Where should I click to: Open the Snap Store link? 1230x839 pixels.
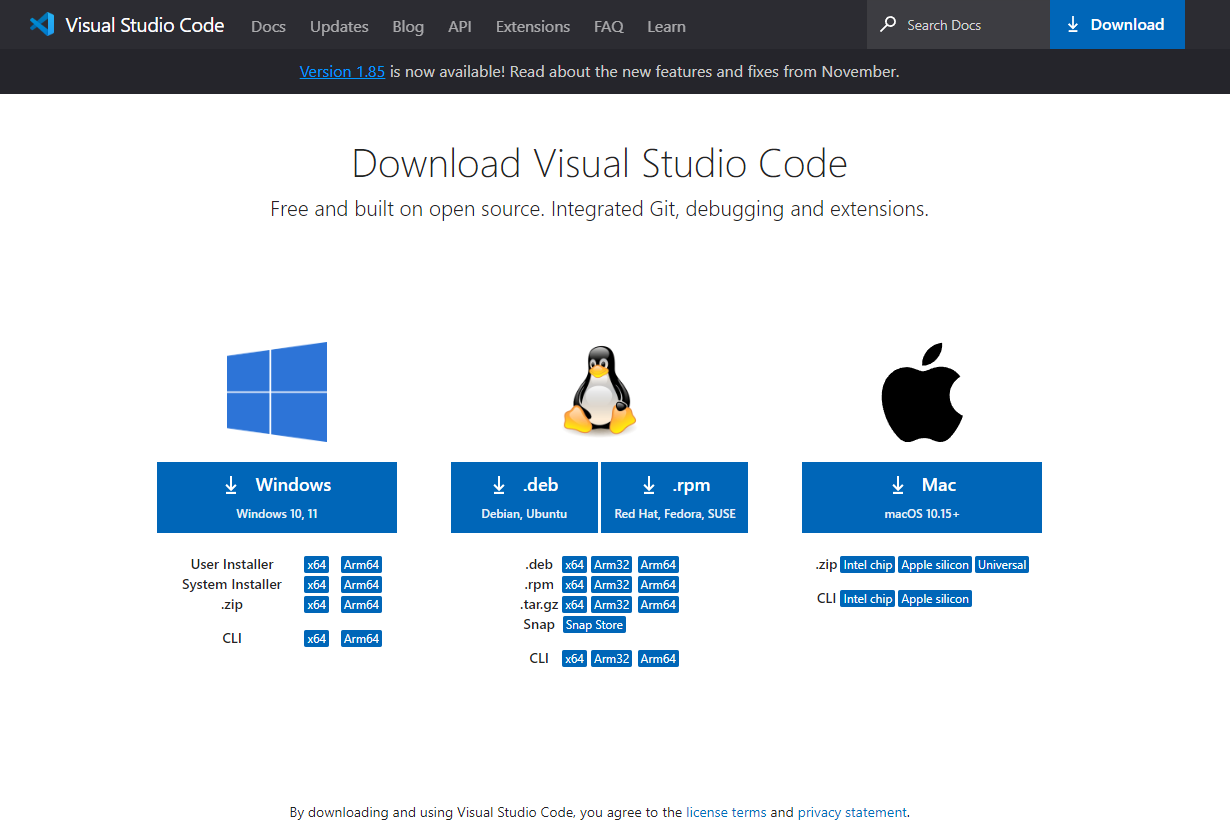point(594,625)
